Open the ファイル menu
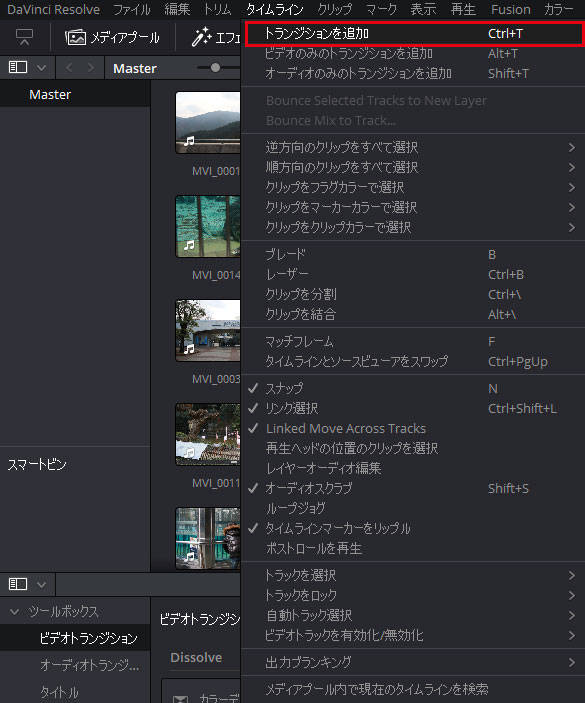 pos(132,9)
